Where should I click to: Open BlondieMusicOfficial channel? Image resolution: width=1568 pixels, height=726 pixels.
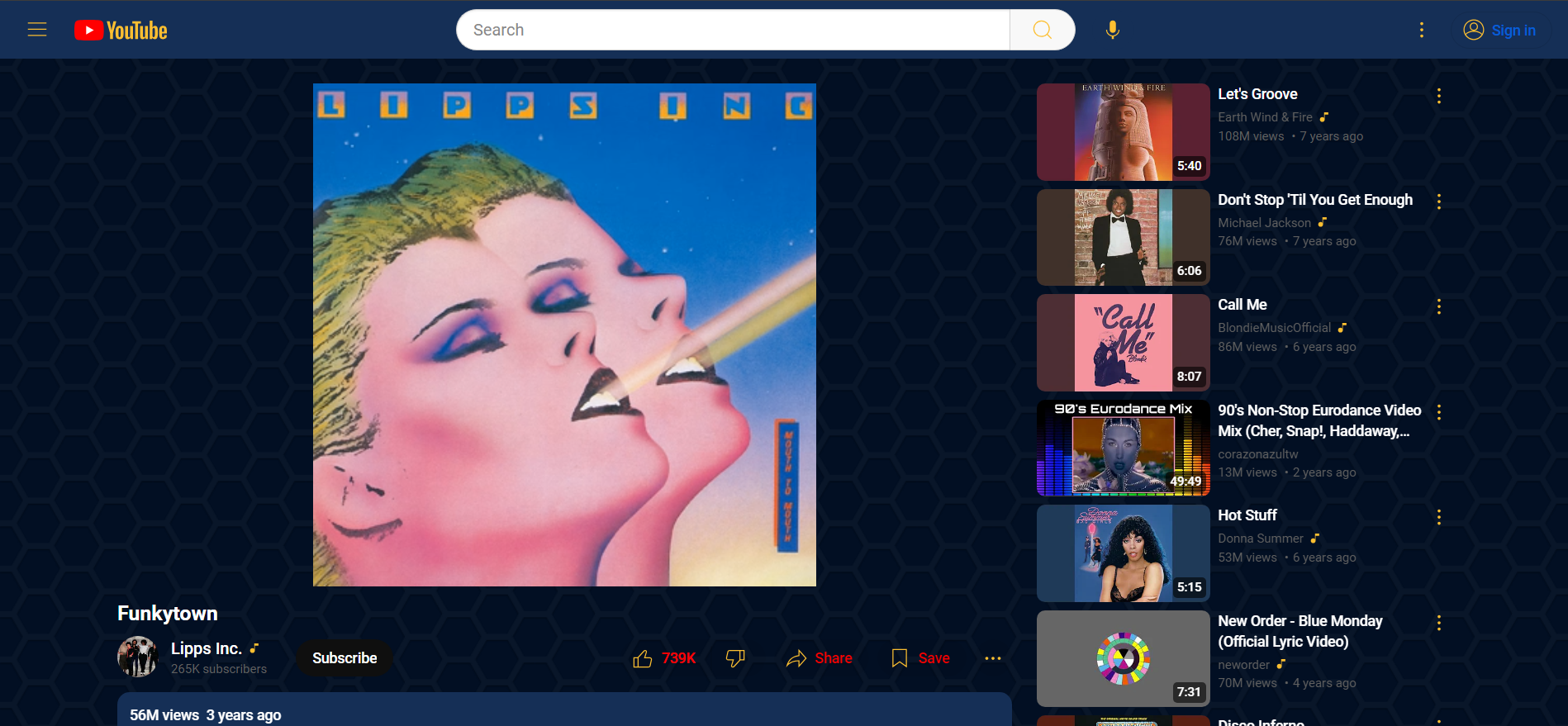click(x=1274, y=328)
